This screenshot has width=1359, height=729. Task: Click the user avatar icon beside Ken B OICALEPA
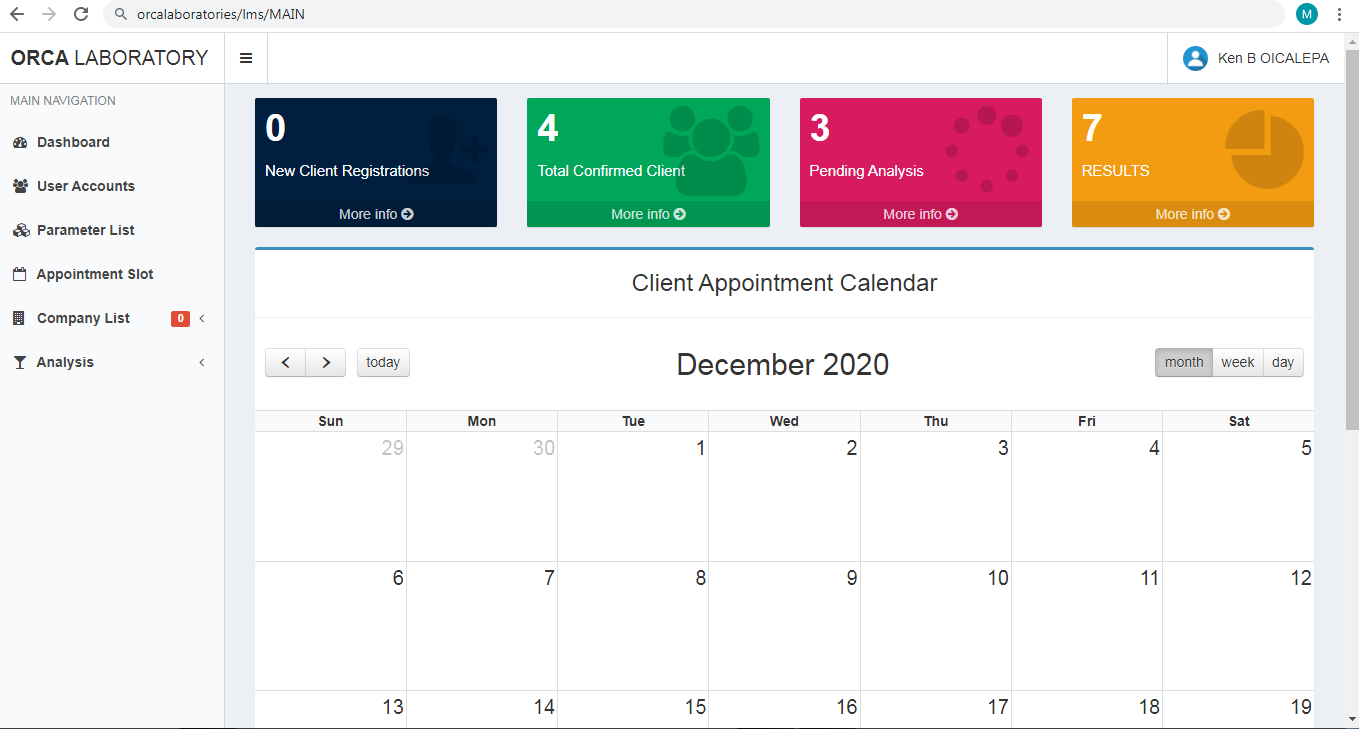pyautogui.click(x=1195, y=58)
